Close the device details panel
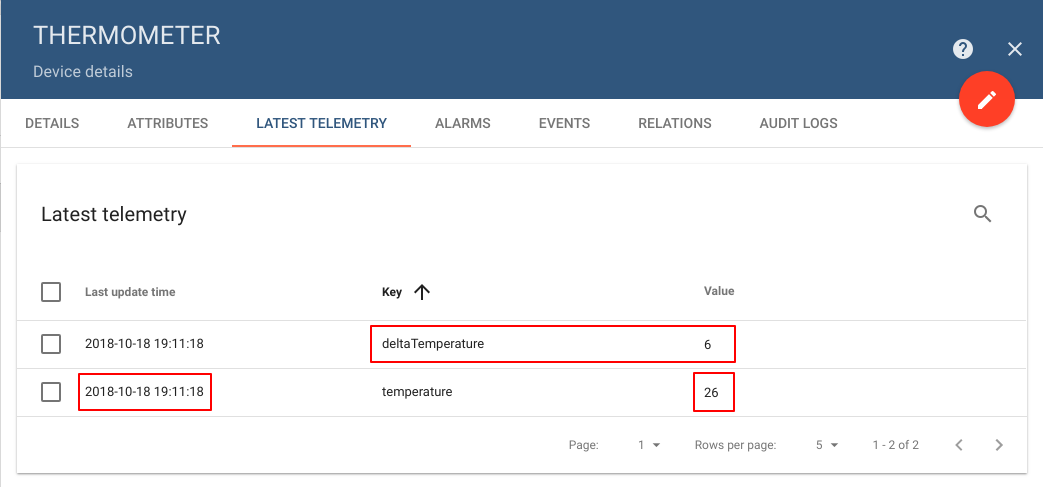The width and height of the screenshot is (1043, 487). (x=1015, y=49)
